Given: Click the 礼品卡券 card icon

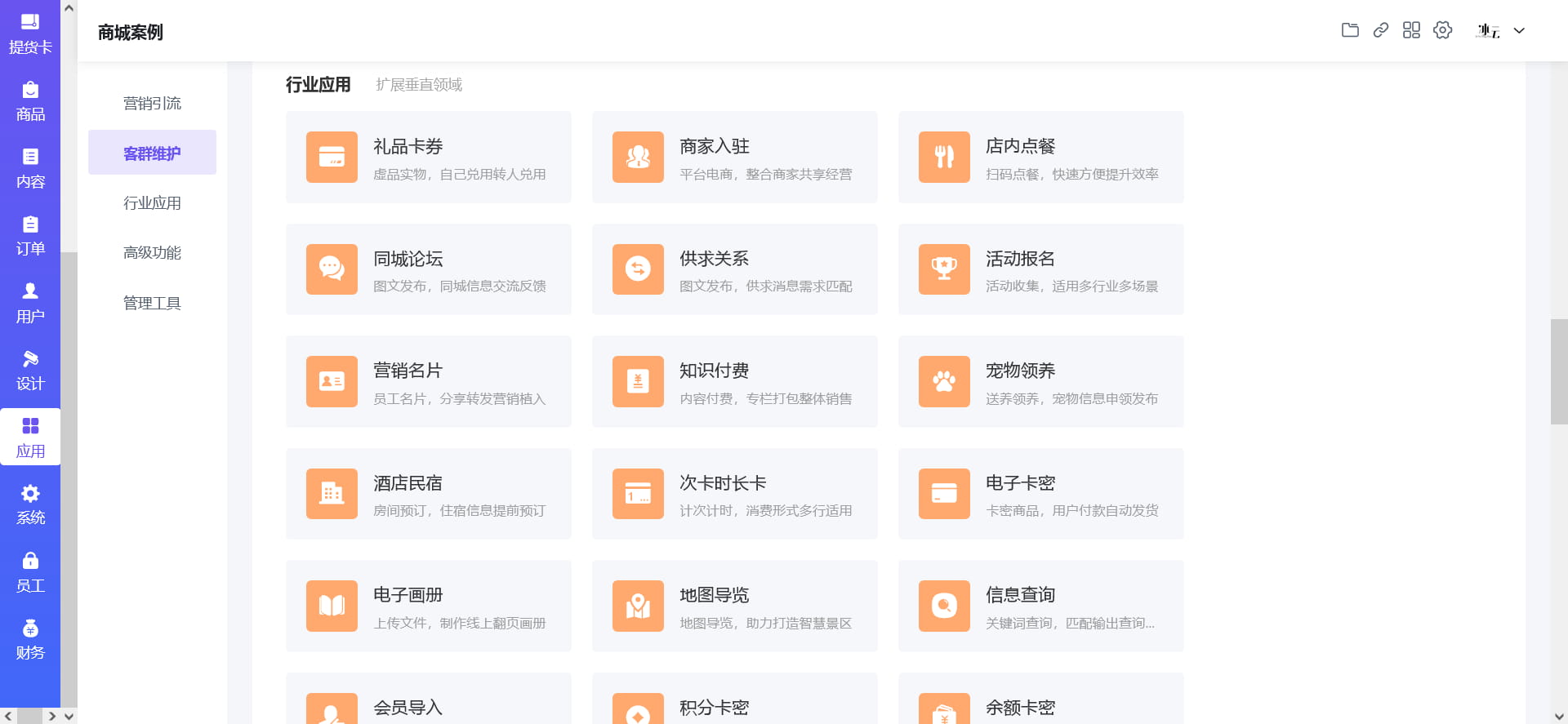Looking at the screenshot, I should click(x=332, y=157).
